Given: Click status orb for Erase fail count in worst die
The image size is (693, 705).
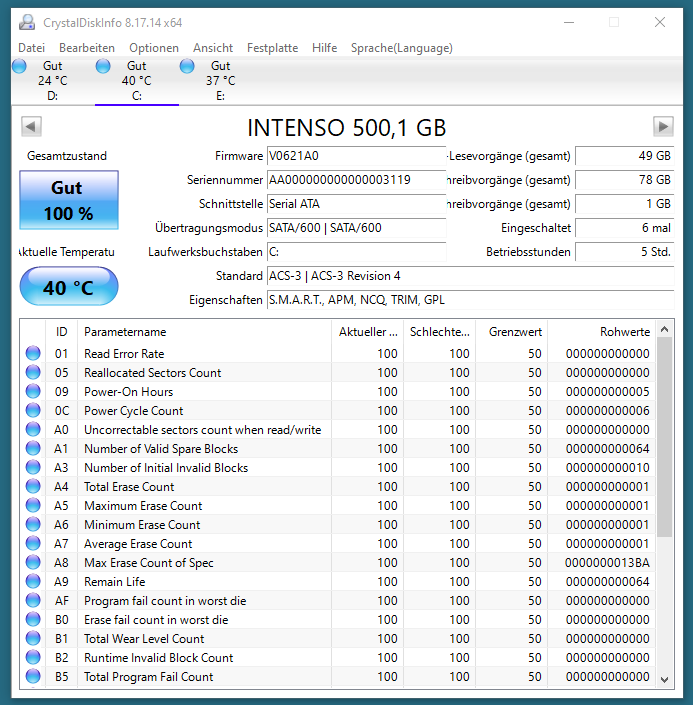Looking at the screenshot, I should 33,620.
